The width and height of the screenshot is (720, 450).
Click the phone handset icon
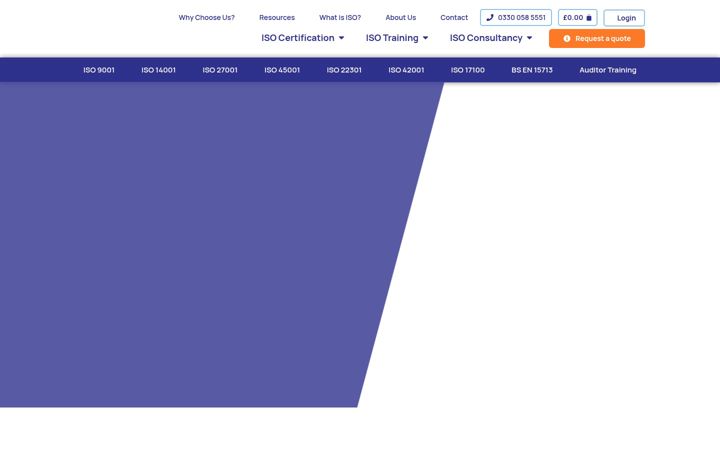489,17
